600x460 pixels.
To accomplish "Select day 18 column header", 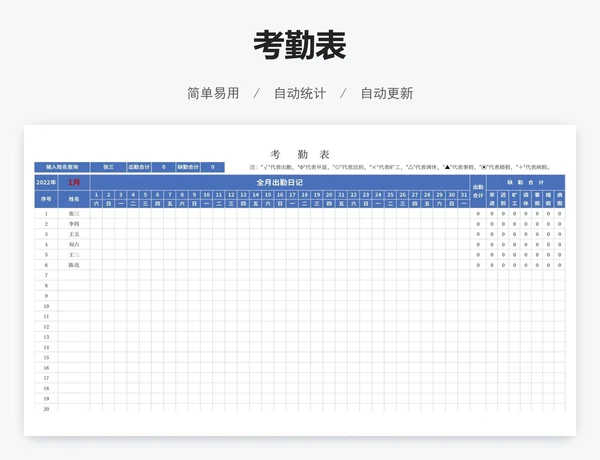I will point(305,195).
